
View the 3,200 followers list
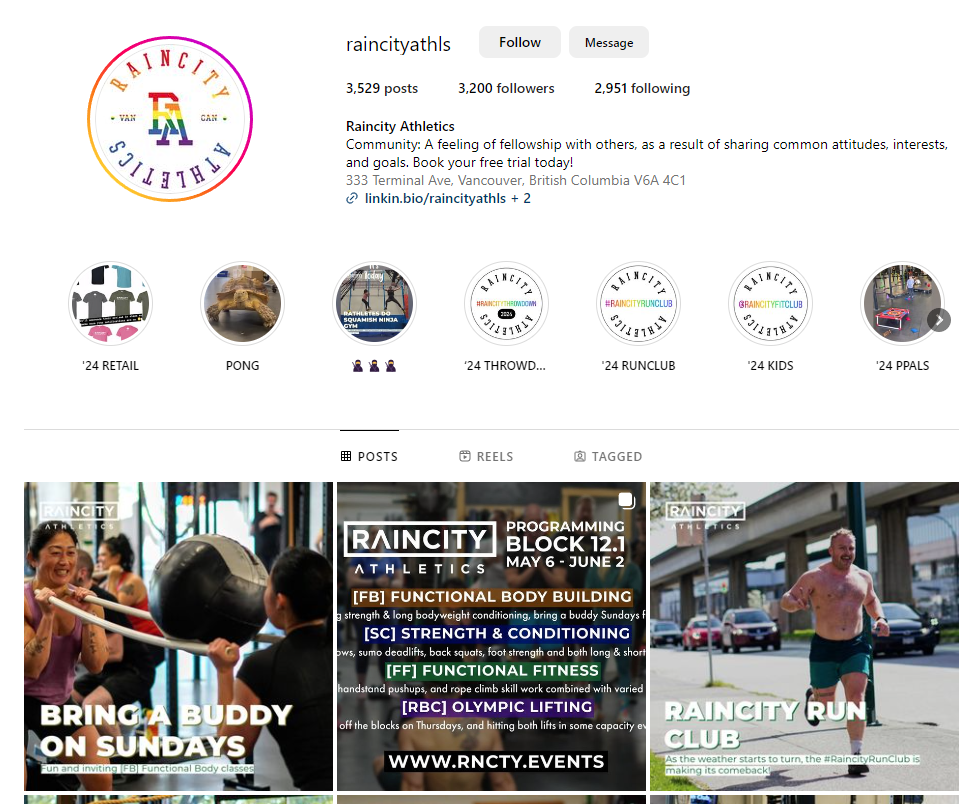coord(506,88)
